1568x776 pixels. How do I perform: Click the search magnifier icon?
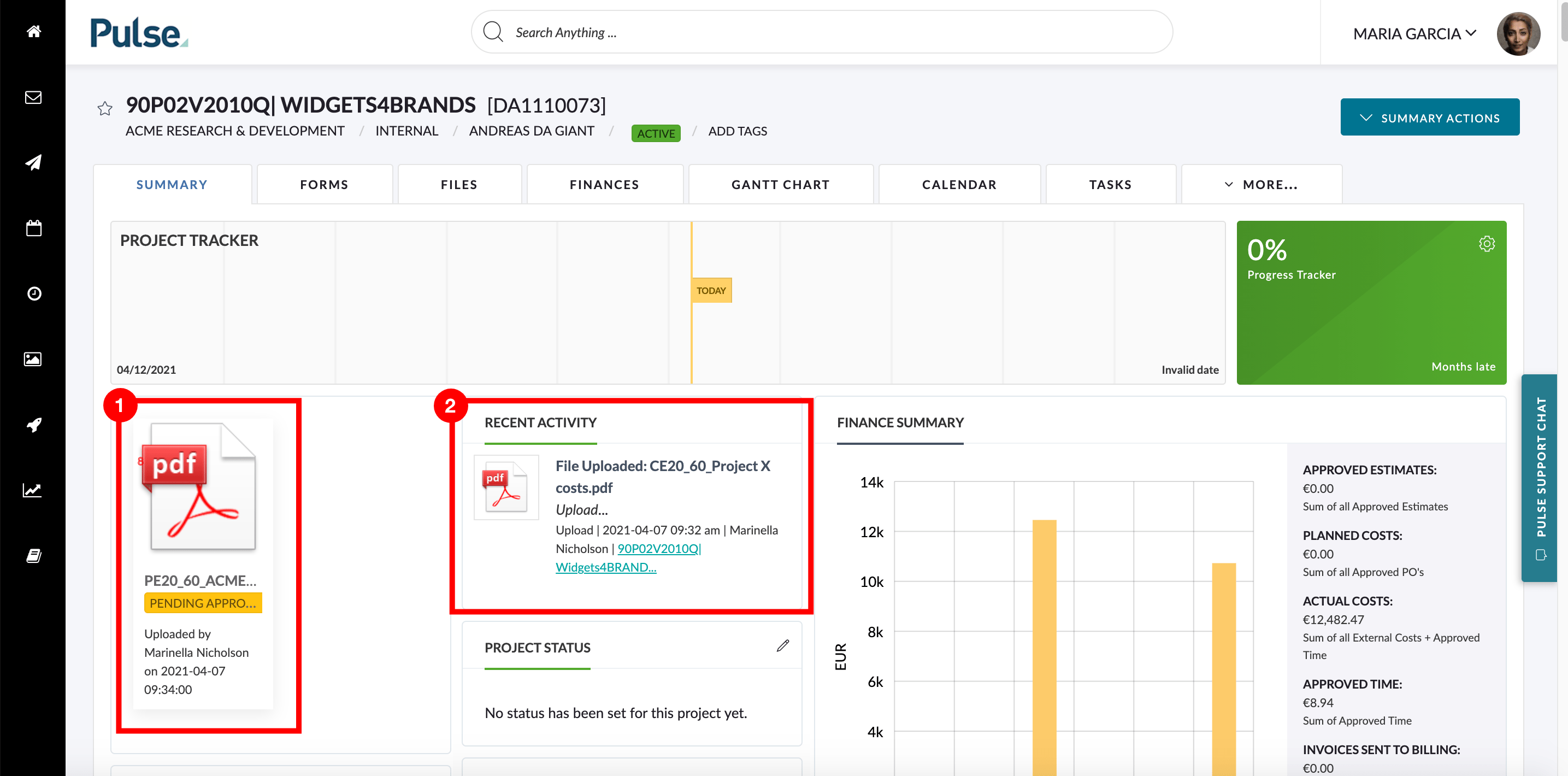[493, 32]
